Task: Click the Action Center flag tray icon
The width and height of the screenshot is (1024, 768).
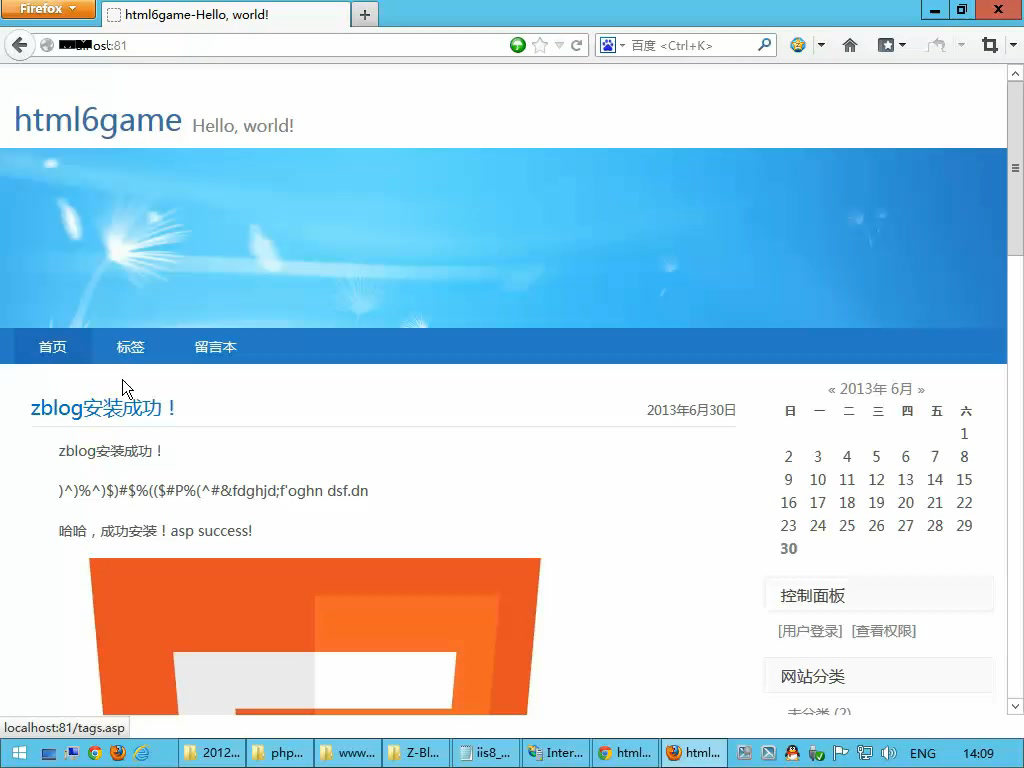Action: coord(840,753)
